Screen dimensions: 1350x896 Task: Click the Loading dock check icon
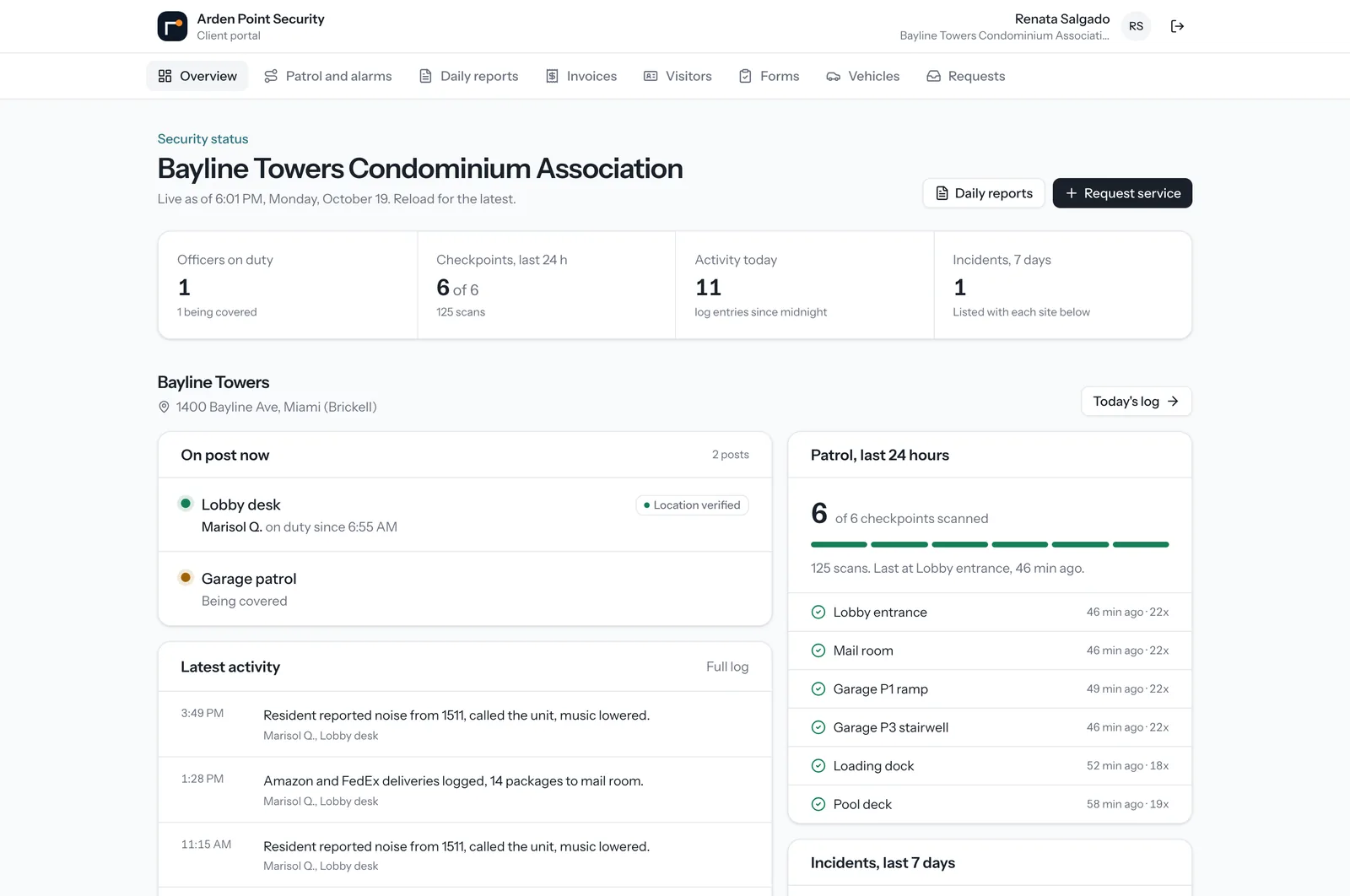pyautogui.click(x=818, y=766)
